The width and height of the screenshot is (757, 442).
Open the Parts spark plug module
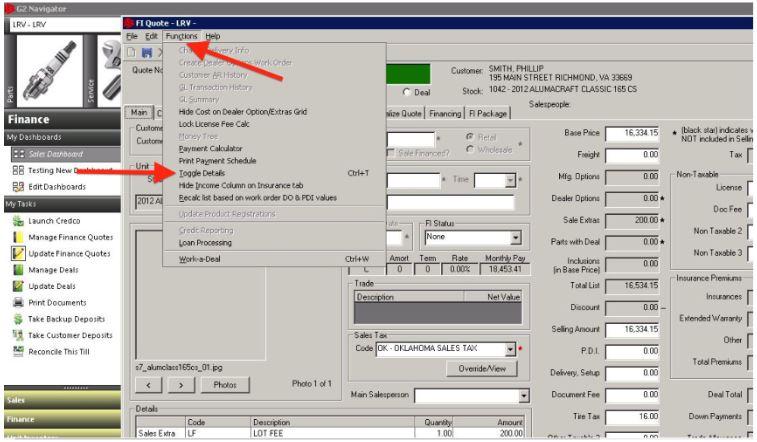click(50, 71)
